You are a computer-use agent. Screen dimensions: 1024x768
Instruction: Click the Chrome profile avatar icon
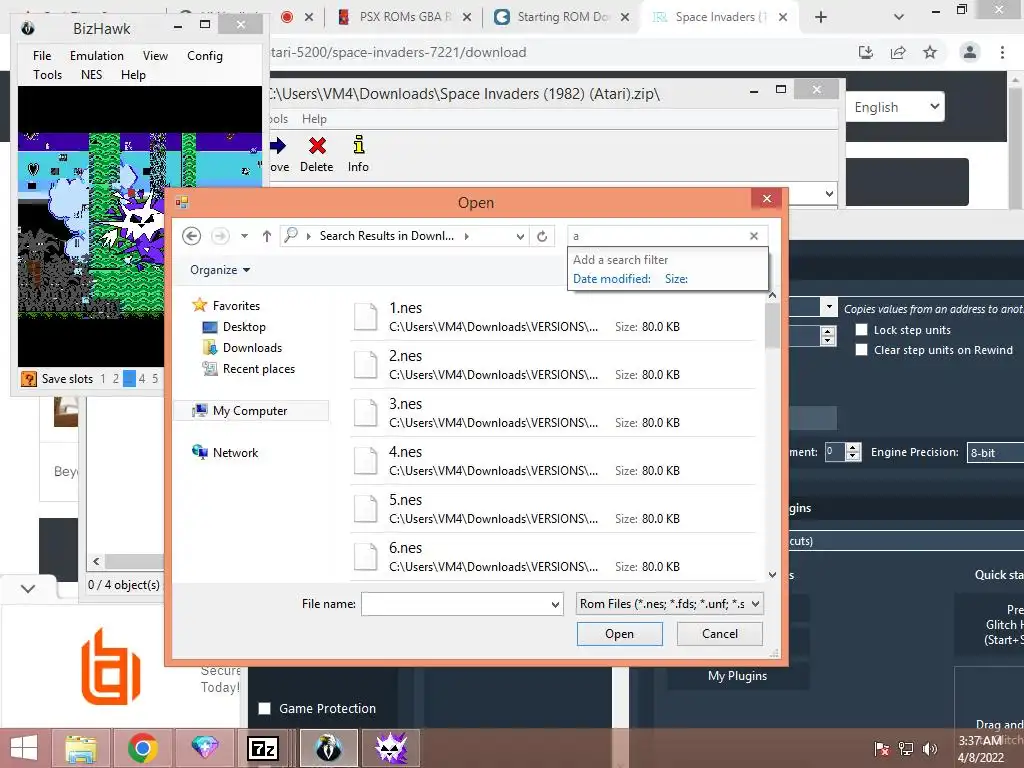click(970, 52)
